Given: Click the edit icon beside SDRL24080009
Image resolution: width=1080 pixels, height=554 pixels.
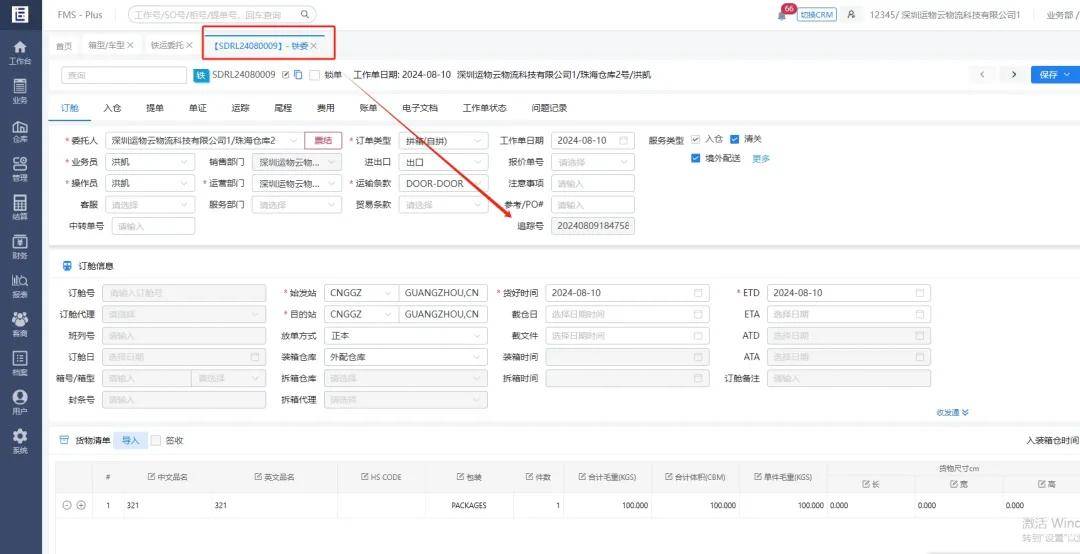Looking at the screenshot, I should (286, 74).
